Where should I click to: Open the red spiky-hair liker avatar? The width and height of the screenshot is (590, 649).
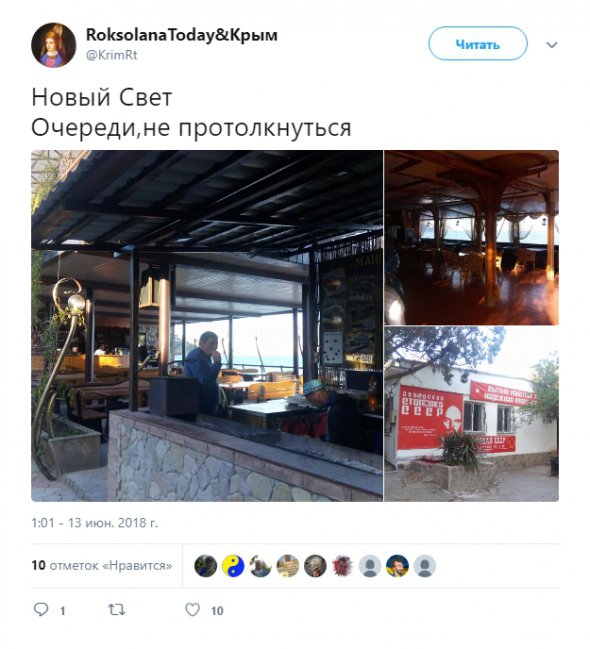coord(342,566)
